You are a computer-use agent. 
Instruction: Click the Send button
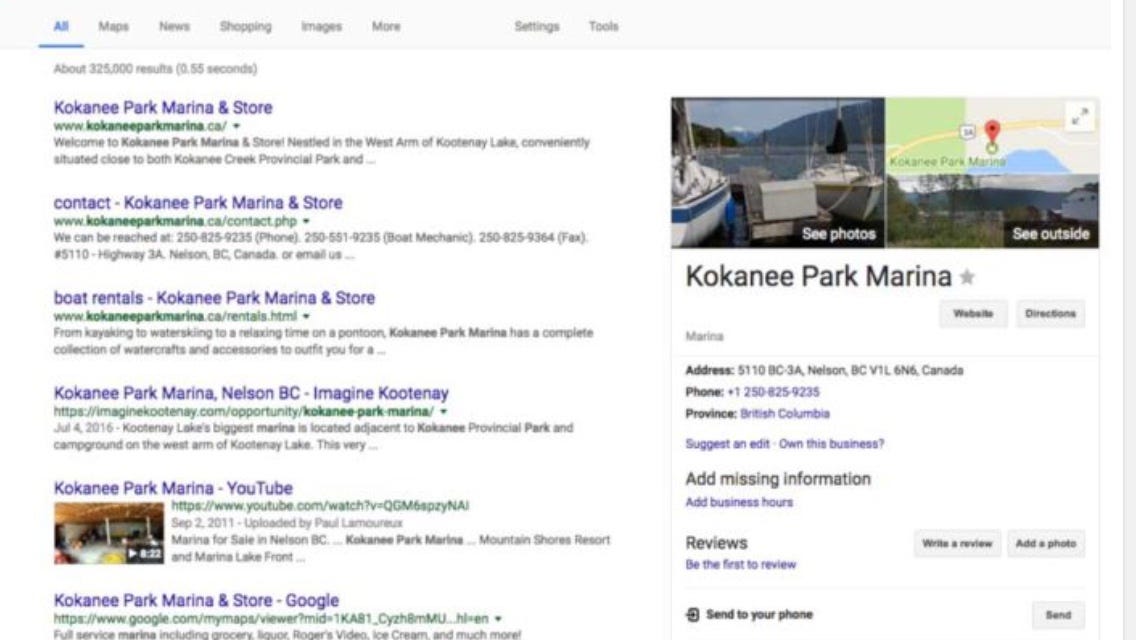point(1058,615)
